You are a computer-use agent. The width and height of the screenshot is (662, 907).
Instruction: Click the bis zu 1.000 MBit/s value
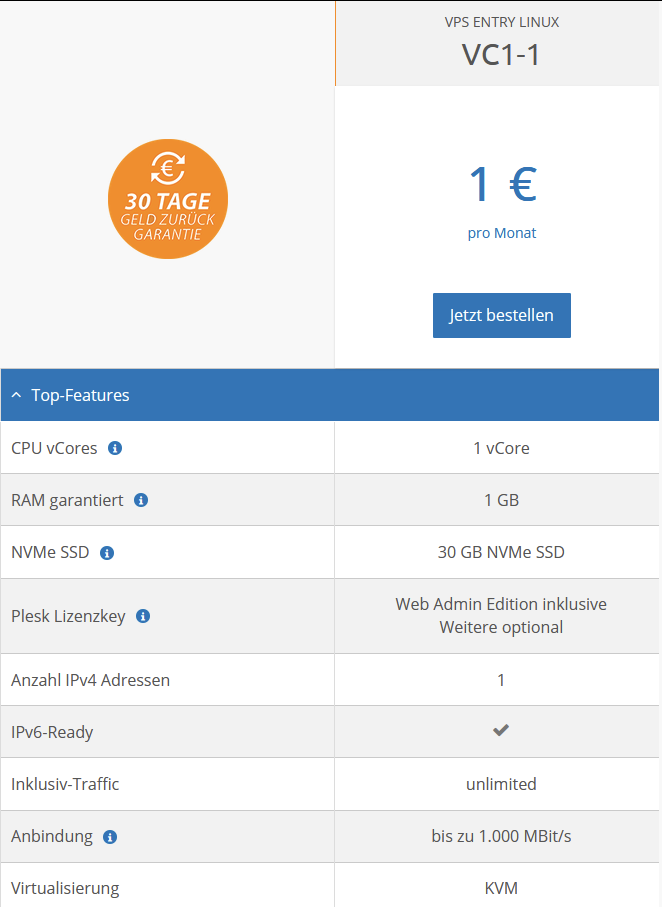(x=501, y=836)
